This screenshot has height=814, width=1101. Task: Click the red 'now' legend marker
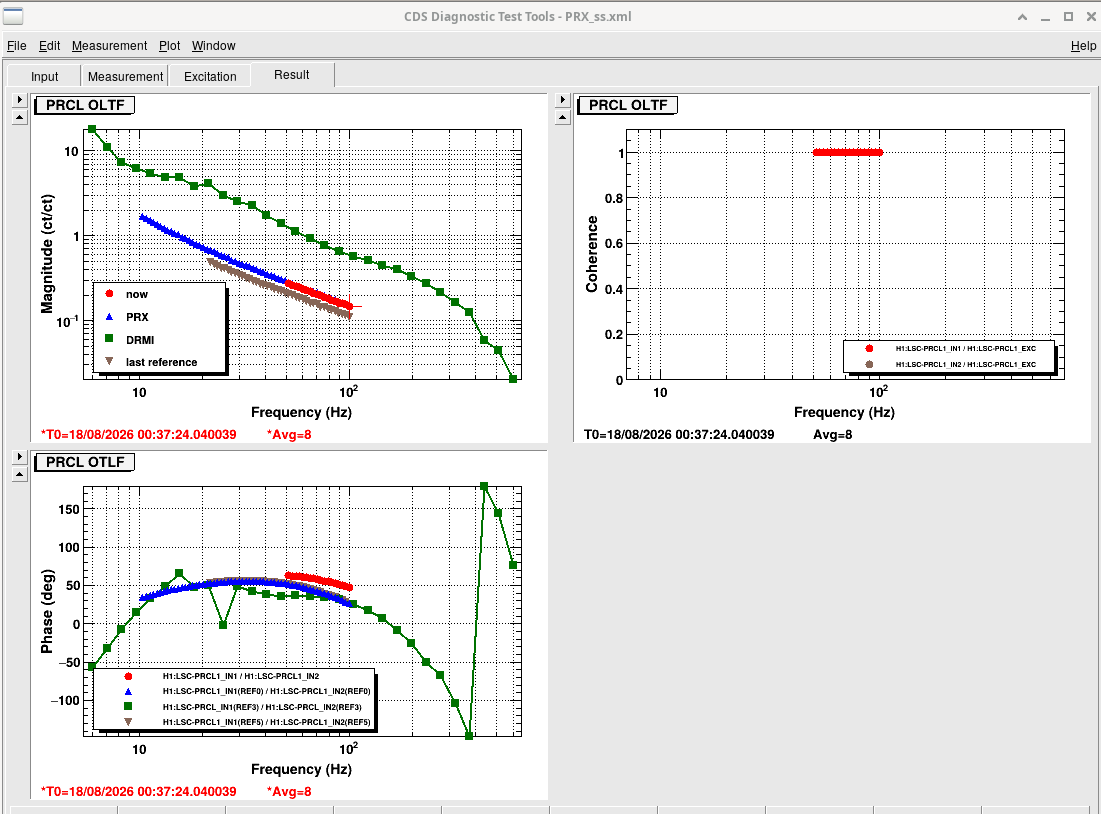click(109, 294)
